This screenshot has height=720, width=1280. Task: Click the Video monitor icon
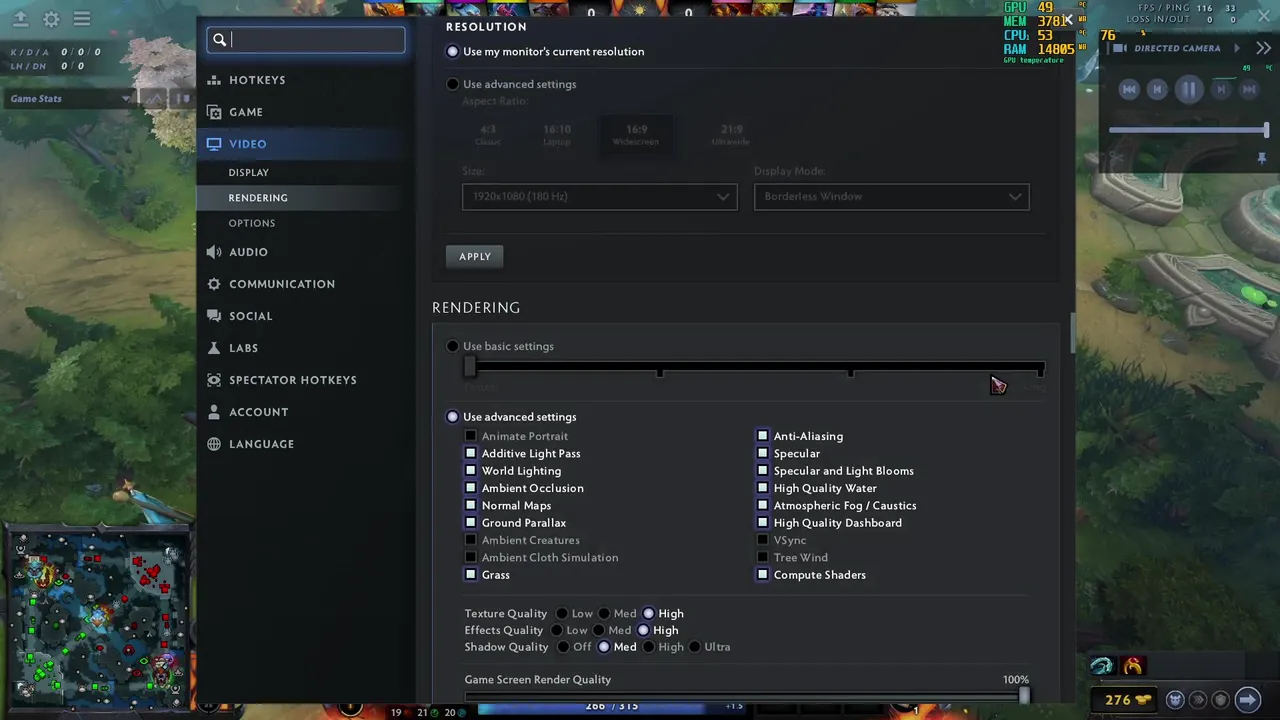pyautogui.click(x=214, y=144)
